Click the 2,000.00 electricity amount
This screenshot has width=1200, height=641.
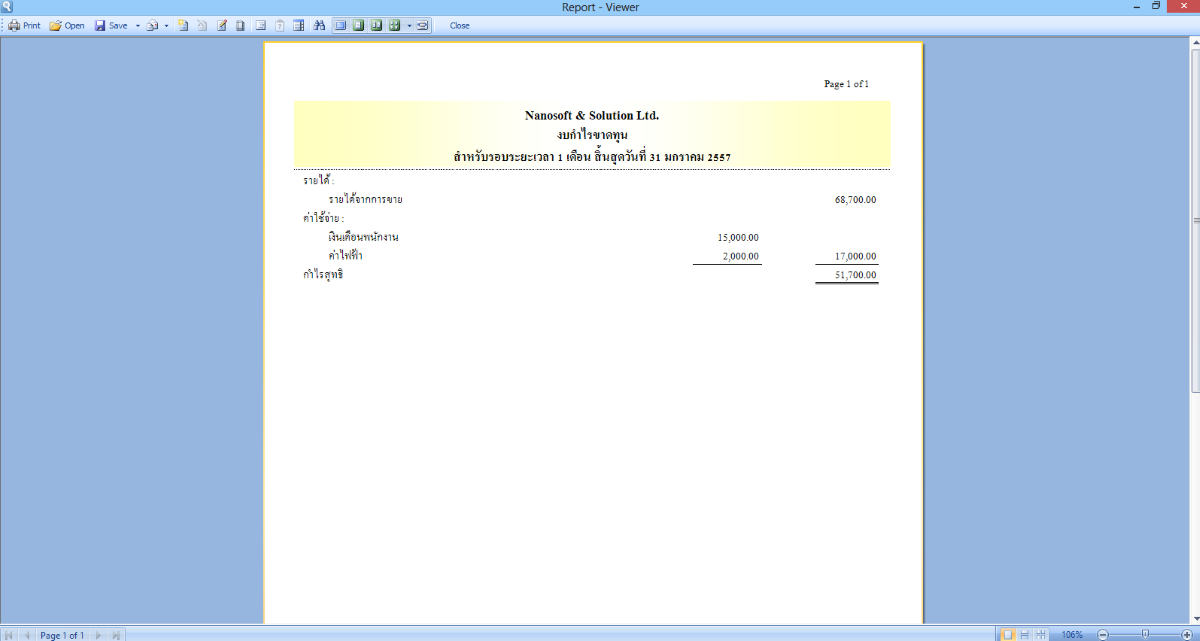pyautogui.click(x=741, y=256)
